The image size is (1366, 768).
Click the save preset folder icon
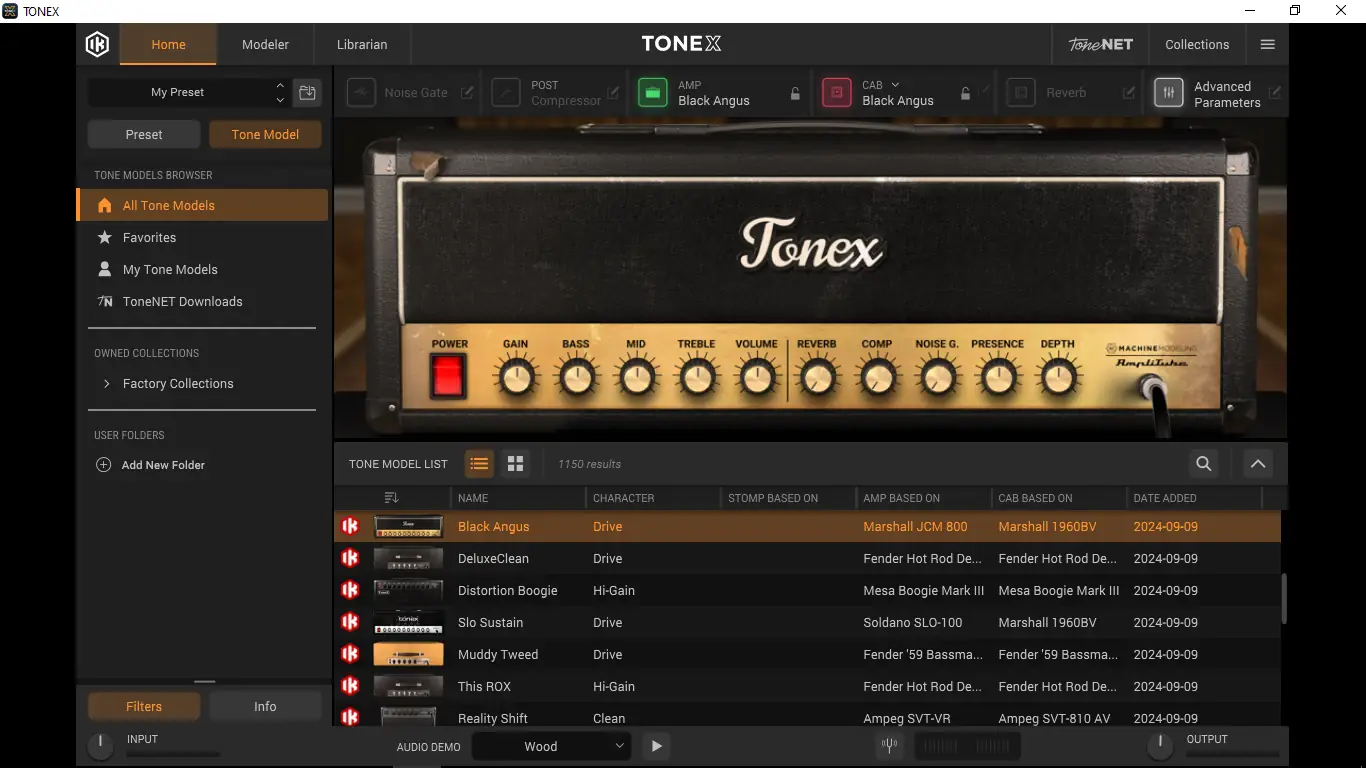click(x=307, y=92)
